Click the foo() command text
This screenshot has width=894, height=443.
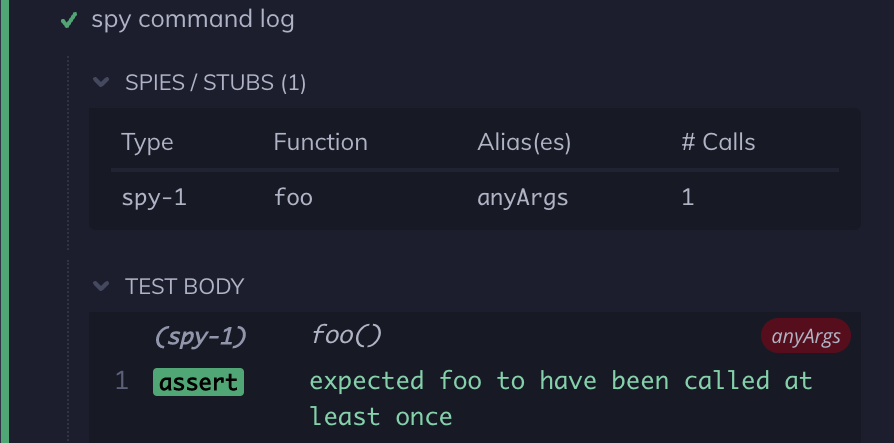point(346,336)
